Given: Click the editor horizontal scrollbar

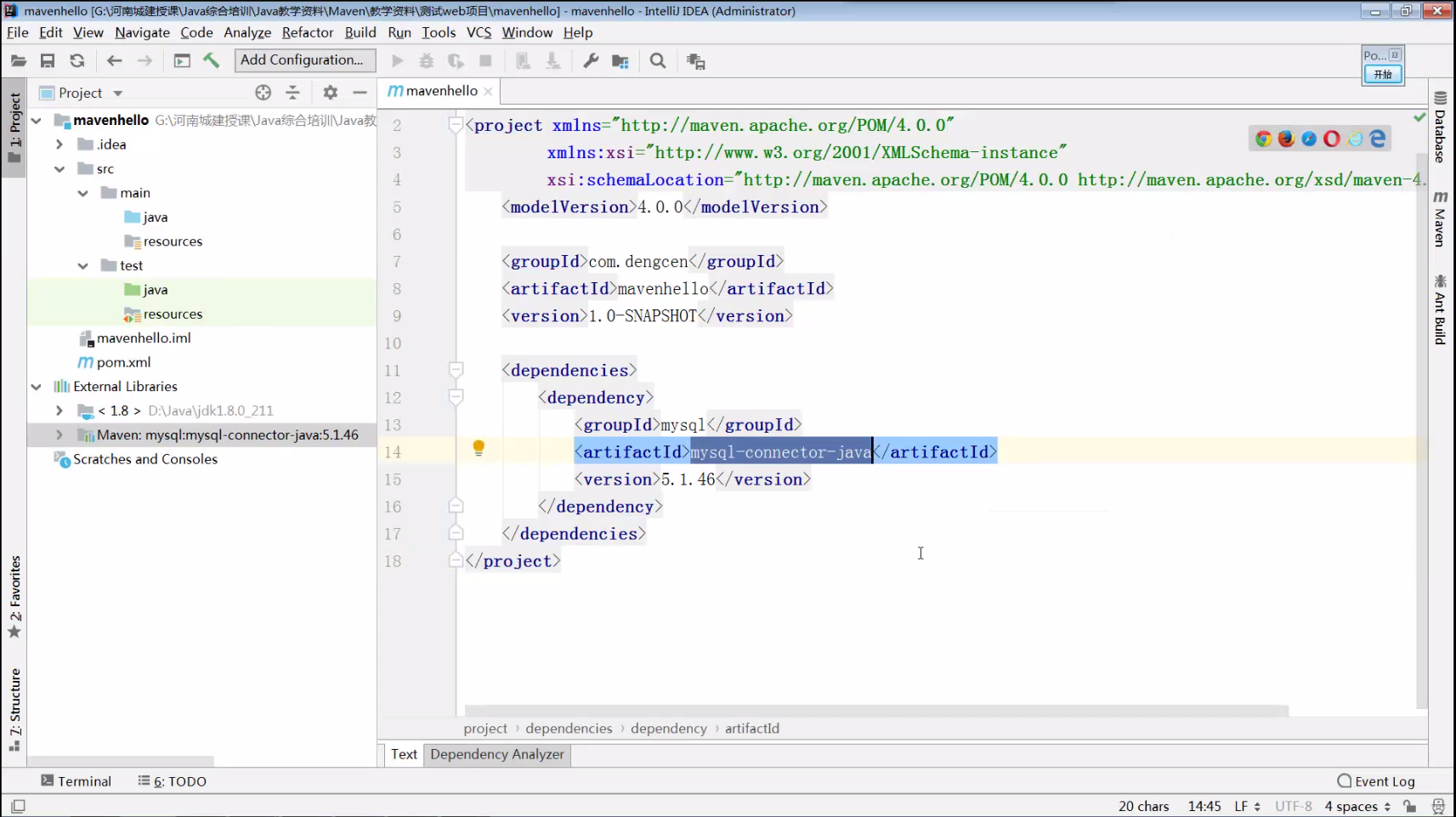Looking at the screenshot, I should [875, 711].
